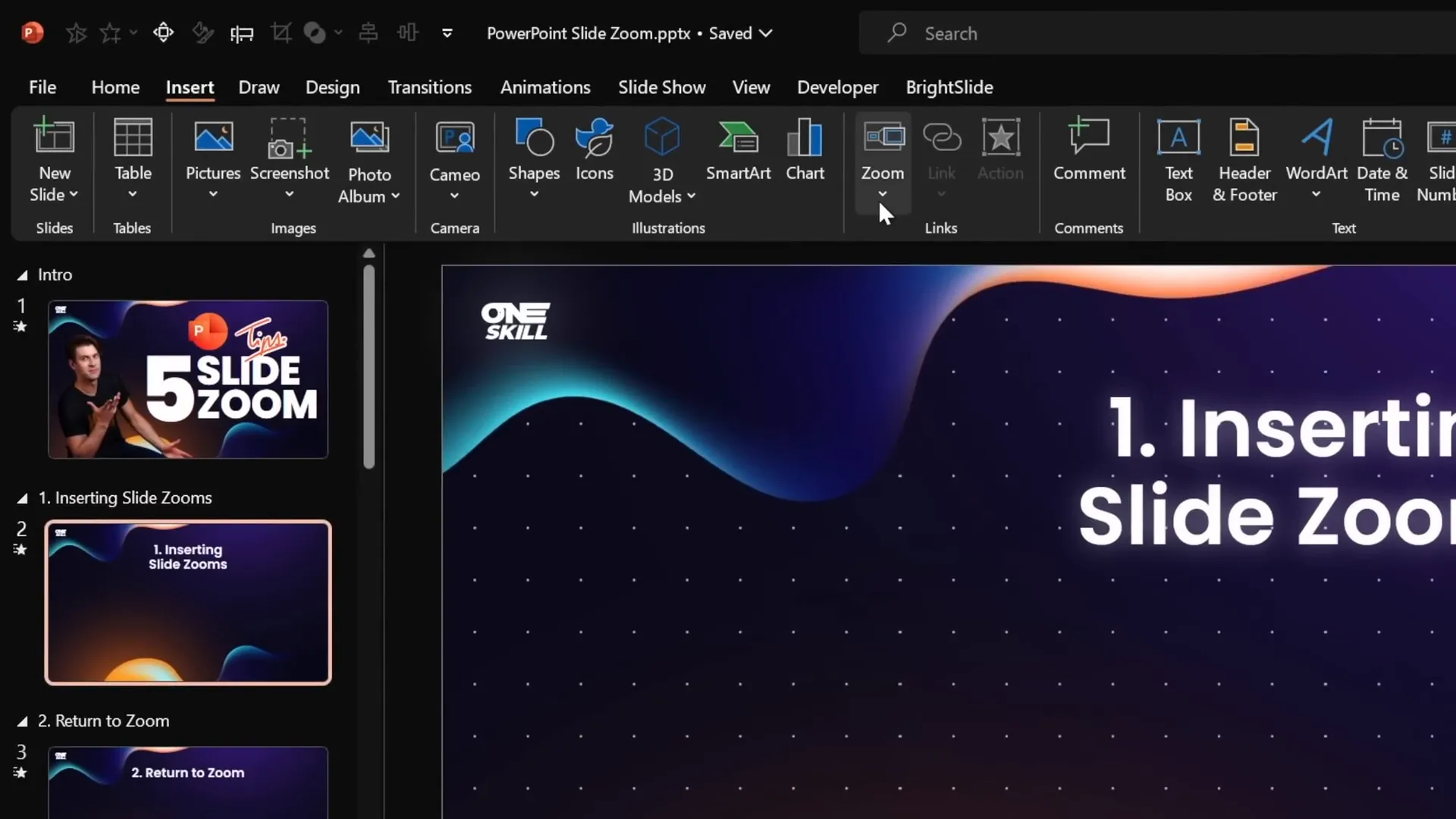Expand the New Slide layout dropdown

(x=74, y=195)
